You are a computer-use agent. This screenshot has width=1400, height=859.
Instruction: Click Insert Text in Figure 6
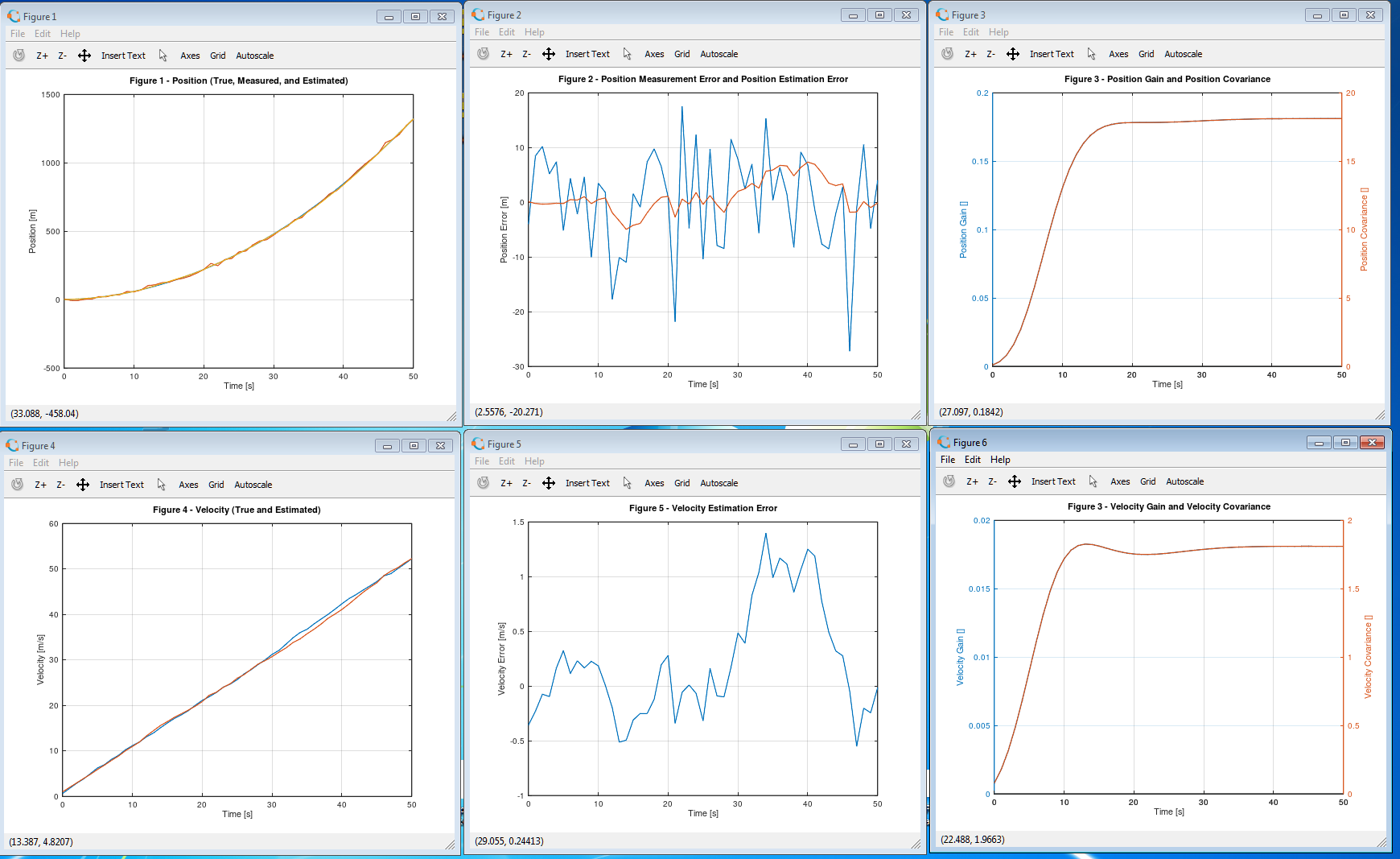coord(1053,481)
